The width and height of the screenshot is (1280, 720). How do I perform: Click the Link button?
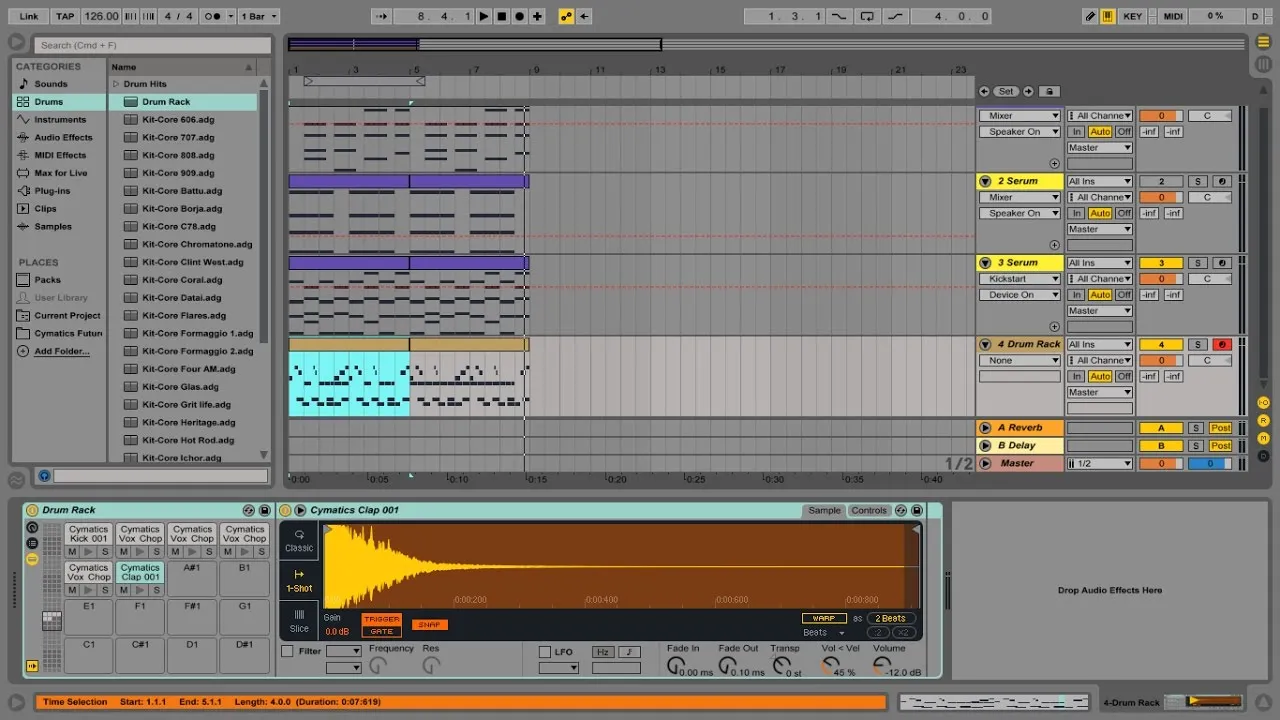coord(29,16)
